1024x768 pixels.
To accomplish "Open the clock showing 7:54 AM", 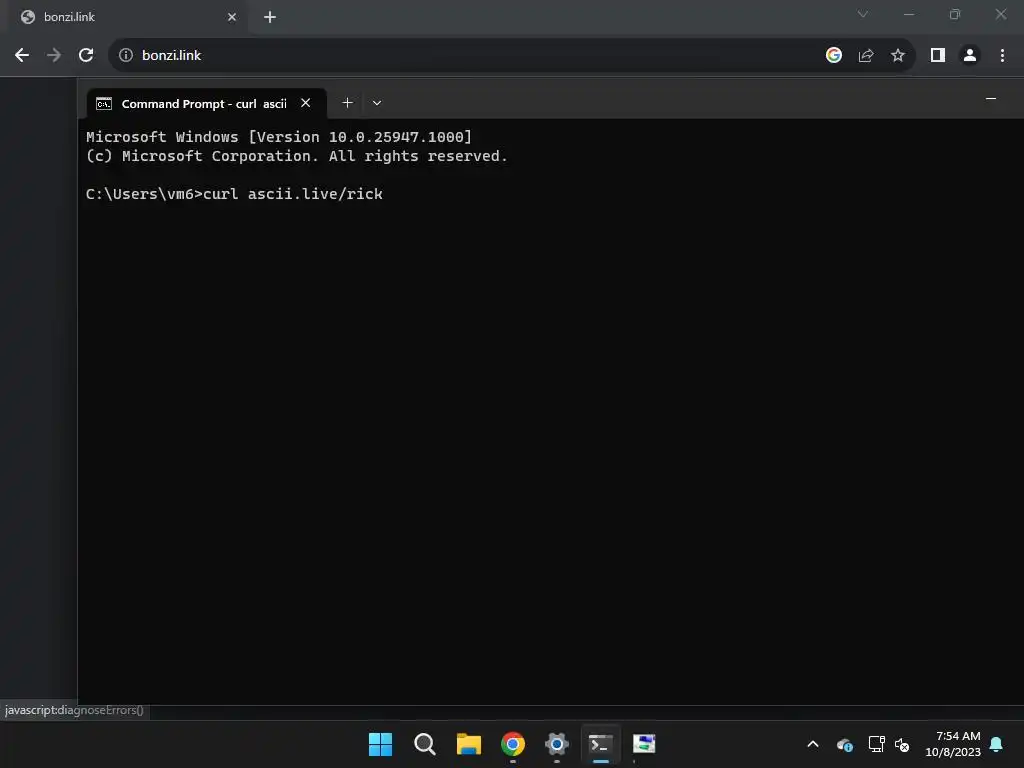I will (953, 744).
